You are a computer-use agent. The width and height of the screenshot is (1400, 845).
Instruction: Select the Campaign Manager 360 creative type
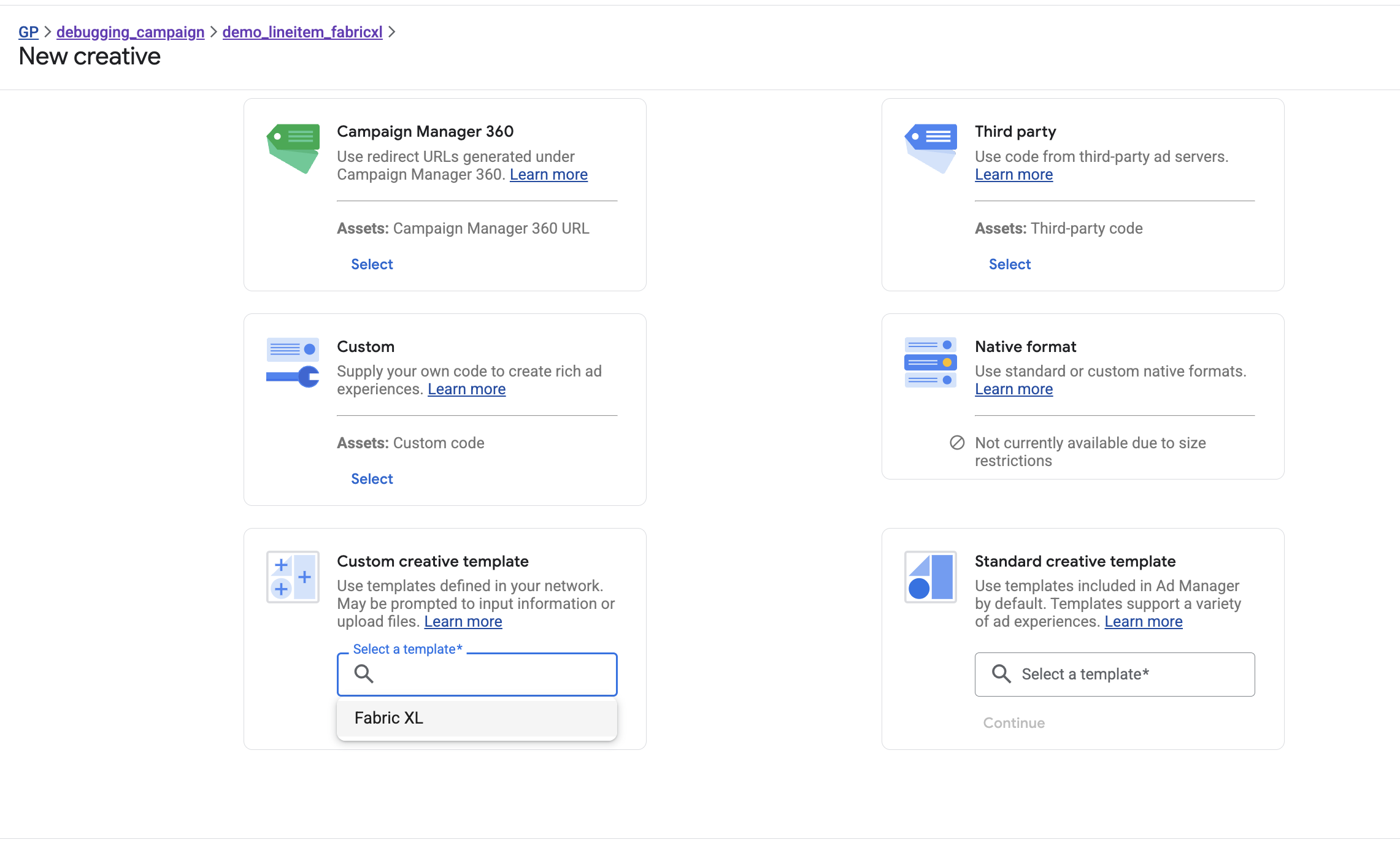coord(372,264)
